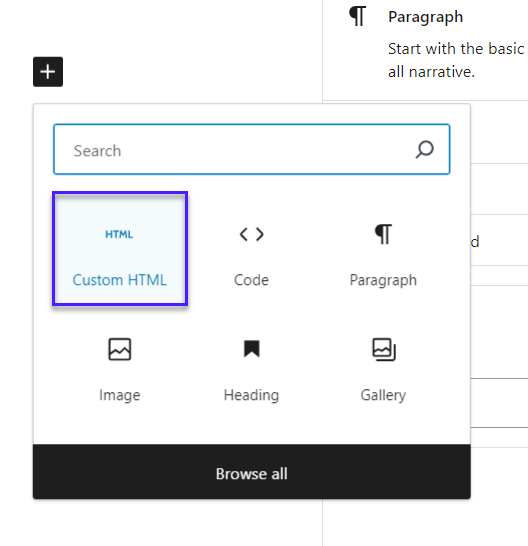Click the 'Start with the basic' description text
528x546 pixels.
tap(456, 48)
